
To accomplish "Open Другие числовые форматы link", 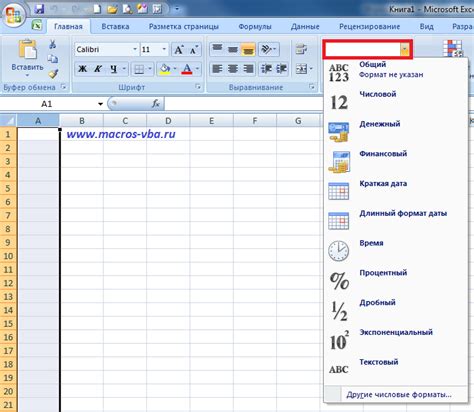I will point(399,395).
